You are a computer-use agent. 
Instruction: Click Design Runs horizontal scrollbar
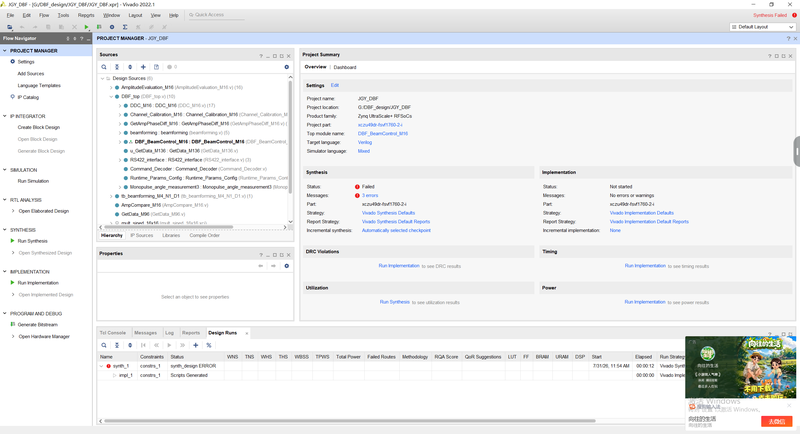click(349, 421)
